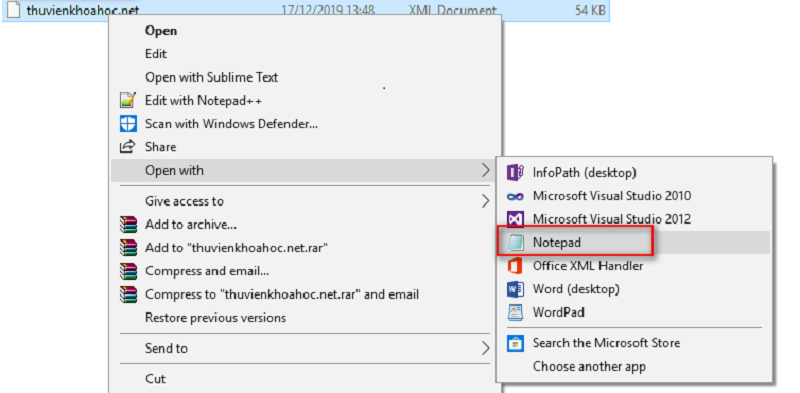
Task: Click the 54 KB size cell
Action: click(x=590, y=10)
